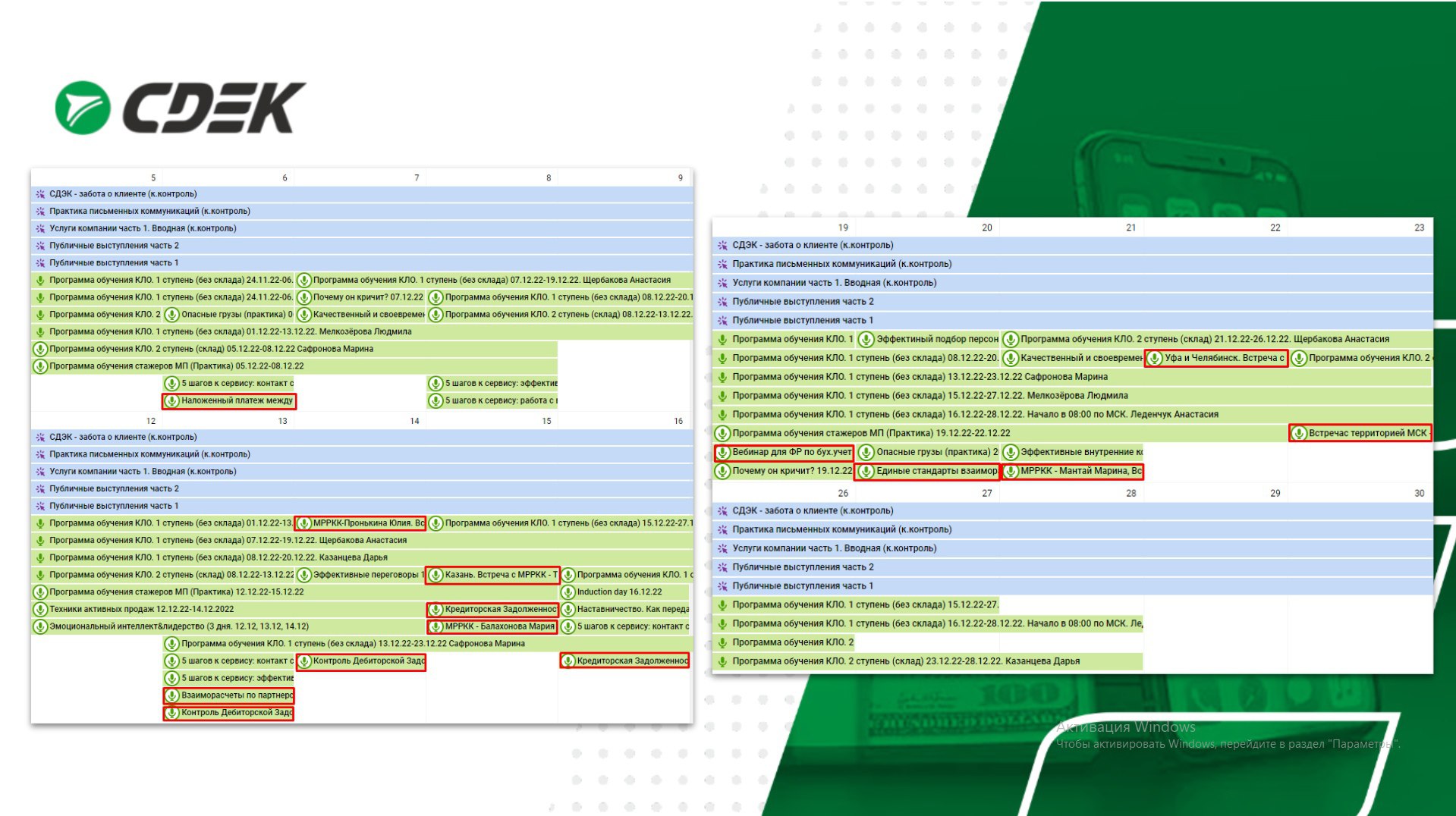The image size is (1456, 816).
Task: Click icon beside Наставничество. Как переда
Action: 568,609
